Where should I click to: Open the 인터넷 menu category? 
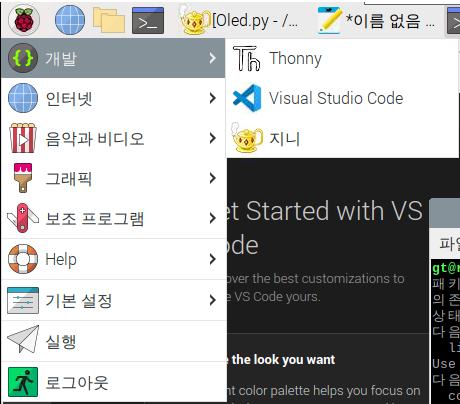tap(113, 98)
